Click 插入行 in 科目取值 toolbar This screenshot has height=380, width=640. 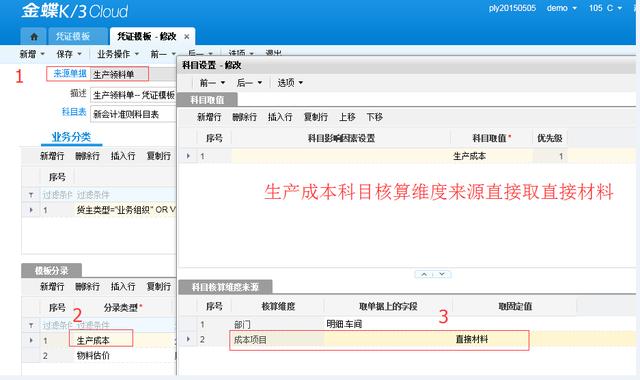[280, 117]
